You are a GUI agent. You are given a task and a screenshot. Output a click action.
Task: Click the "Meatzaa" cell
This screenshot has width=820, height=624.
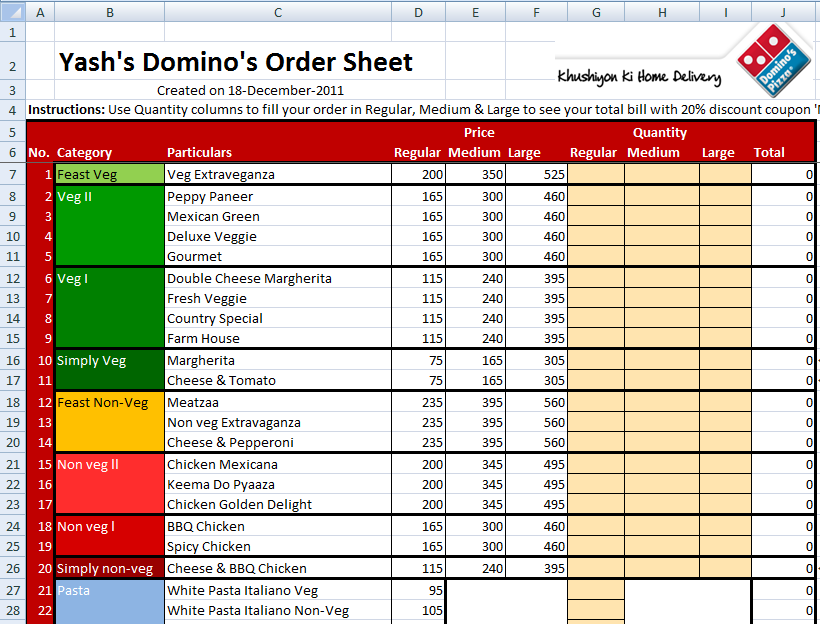click(x=278, y=402)
